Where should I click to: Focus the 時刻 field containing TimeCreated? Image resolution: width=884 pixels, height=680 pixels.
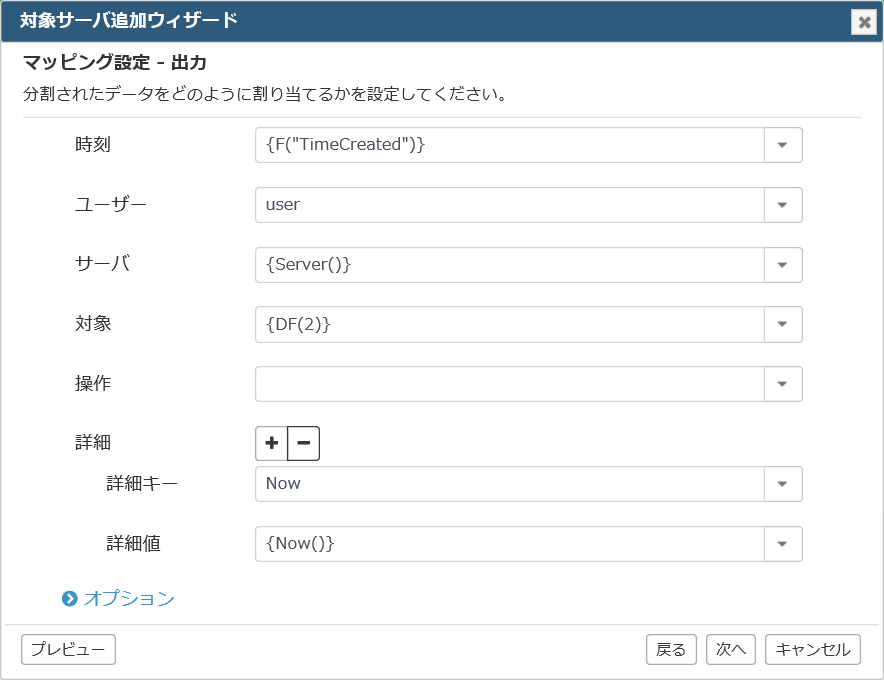pos(510,145)
